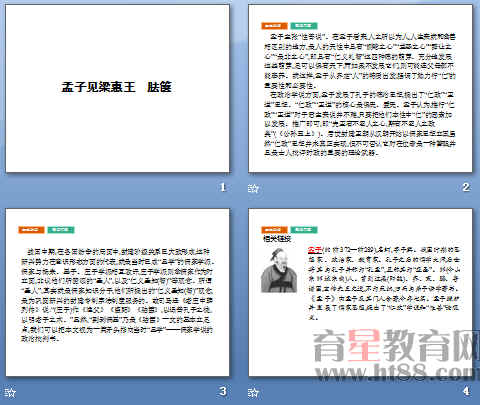Open the red underlined 孟子 hyperlink on slide 4

(x=315, y=249)
